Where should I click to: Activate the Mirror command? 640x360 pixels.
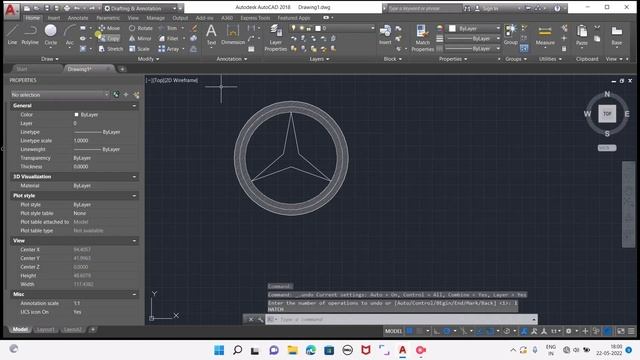click(140, 38)
